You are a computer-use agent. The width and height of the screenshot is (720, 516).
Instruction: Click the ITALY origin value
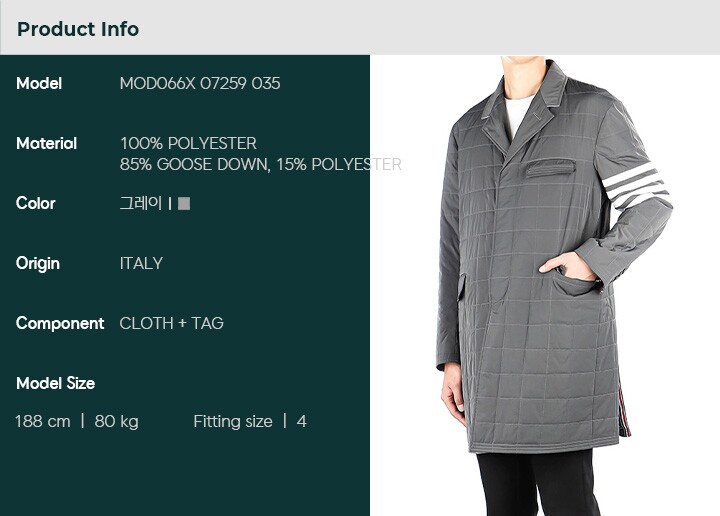[141, 264]
